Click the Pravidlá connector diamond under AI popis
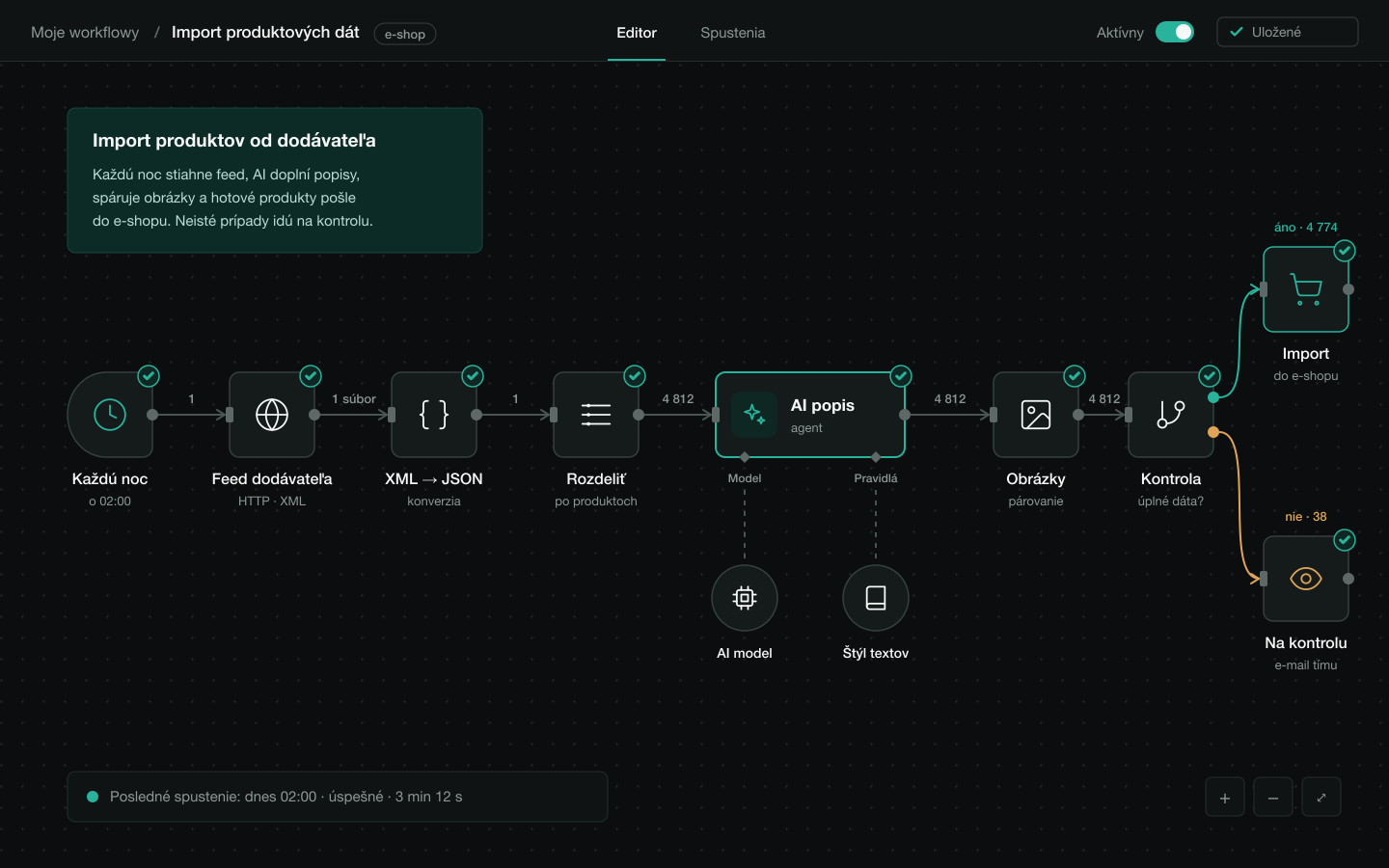This screenshot has height=868, width=1389. (x=876, y=457)
